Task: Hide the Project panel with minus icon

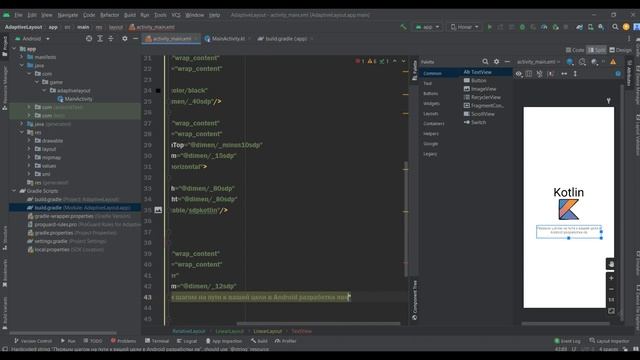Action: click(x=136, y=38)
